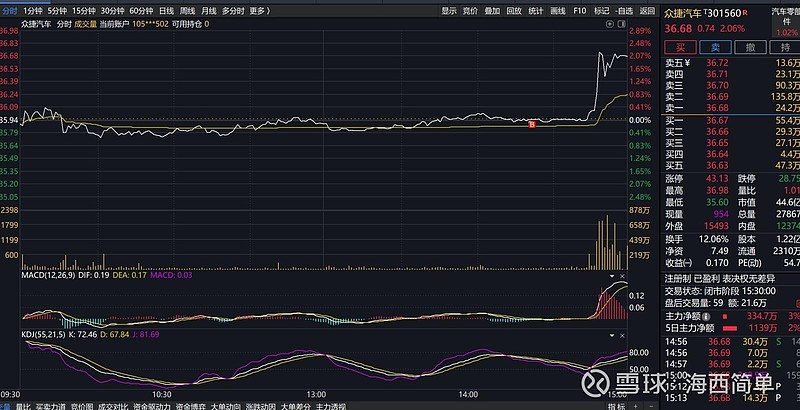Click the 成交量 label in chart header
This screenshot has height=410, width=800.
[x=86, y=24]
